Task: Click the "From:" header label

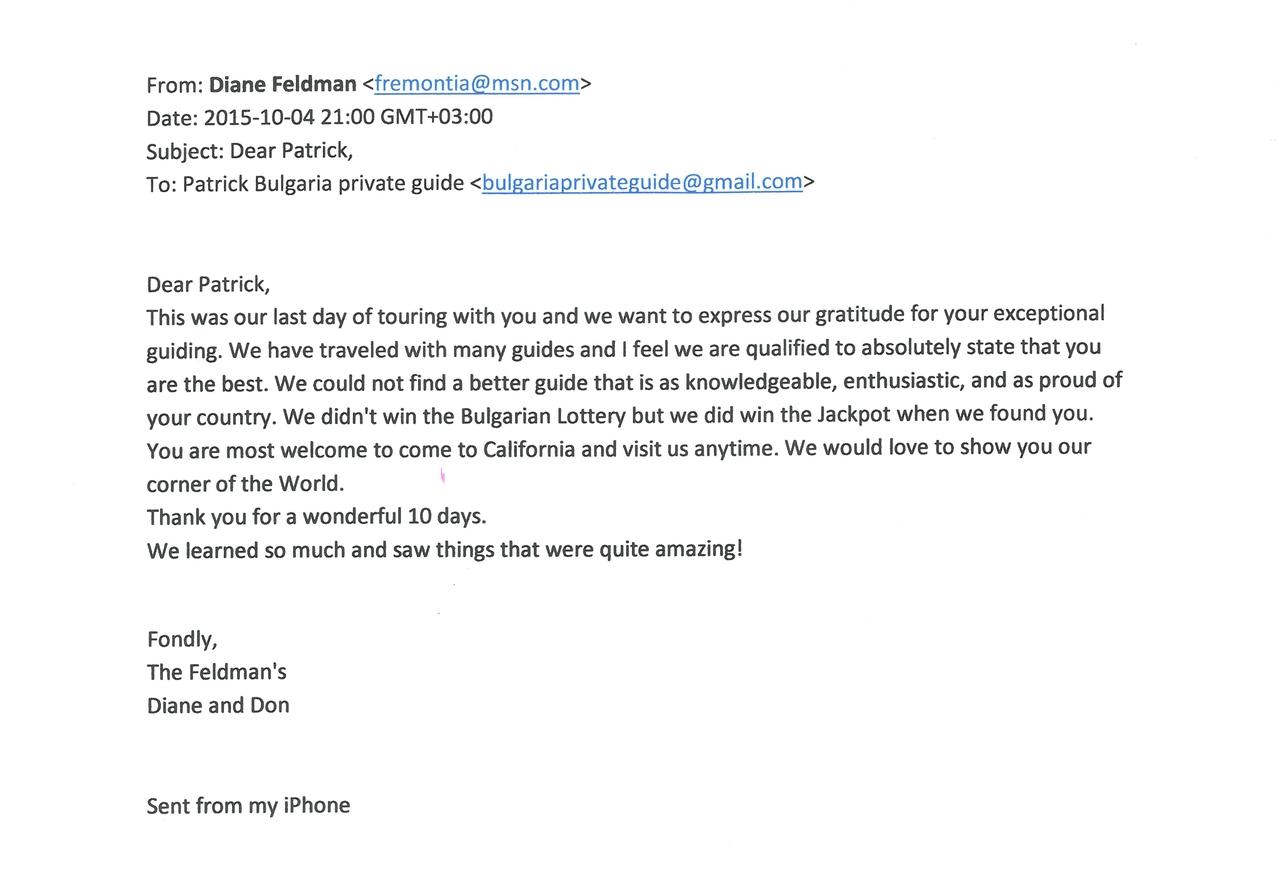Action: pyautogui.click(x=175, y=85)
